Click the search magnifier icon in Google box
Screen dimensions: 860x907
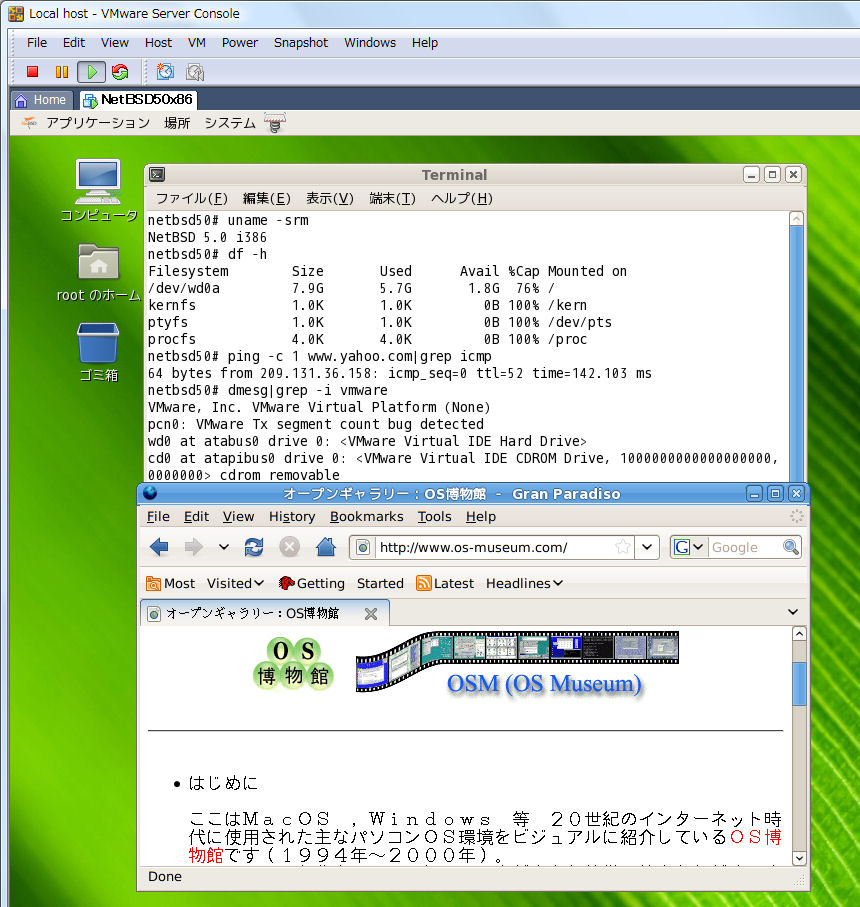[x=791, y=547]
